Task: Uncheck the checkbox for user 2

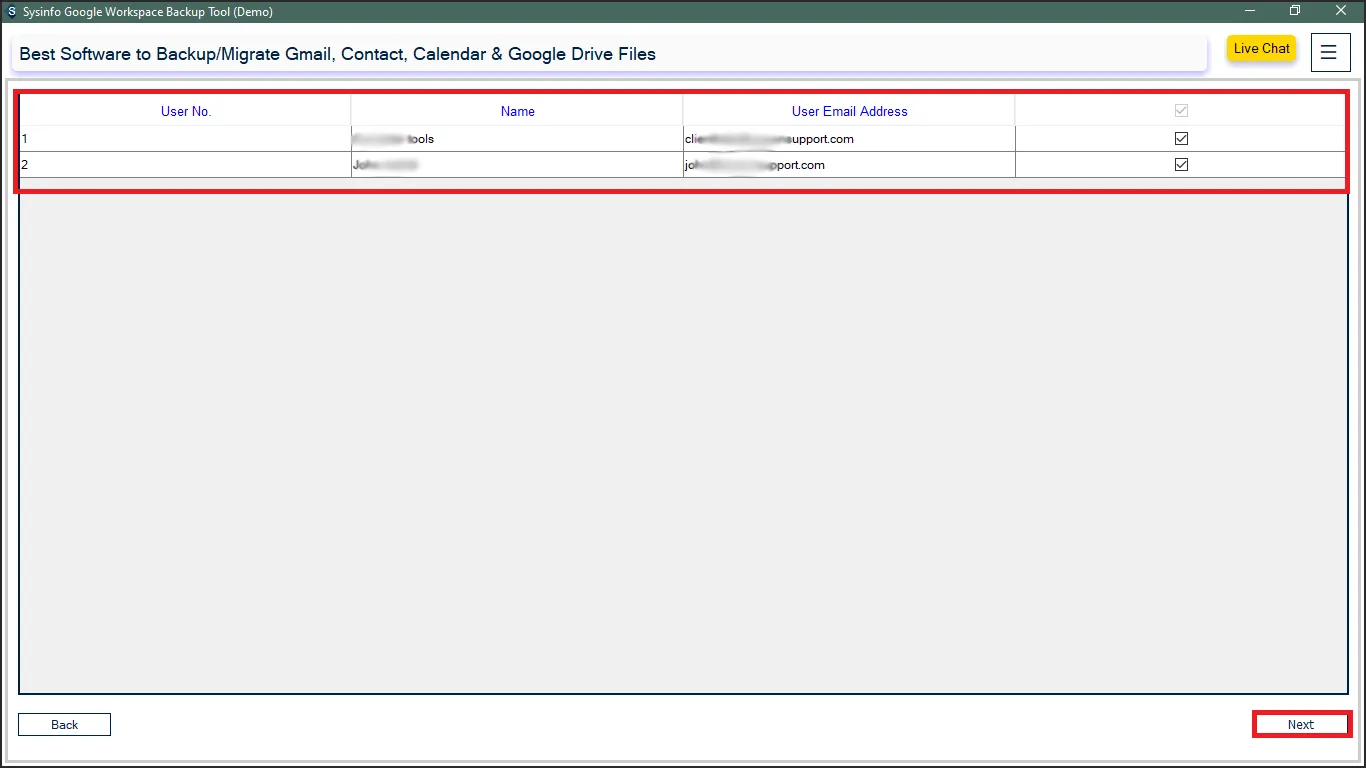Action: coord(1181,165)
